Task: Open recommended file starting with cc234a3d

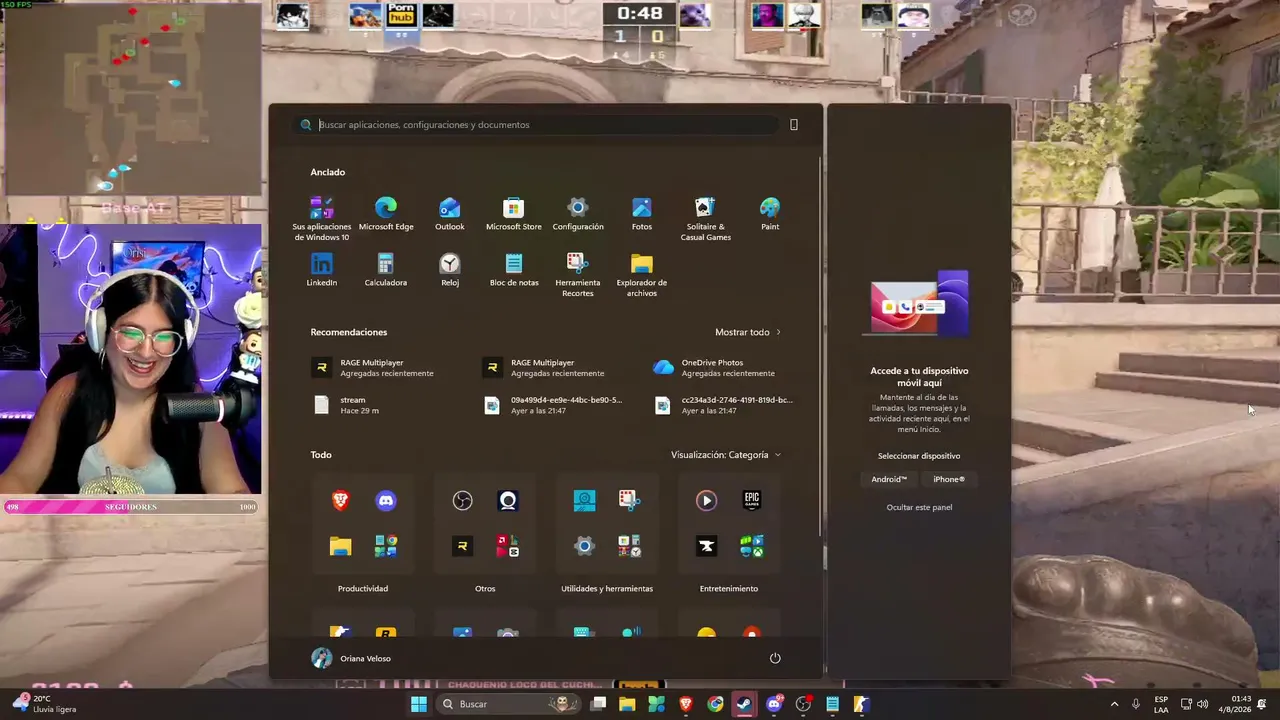Action: (x=725, y=405)
